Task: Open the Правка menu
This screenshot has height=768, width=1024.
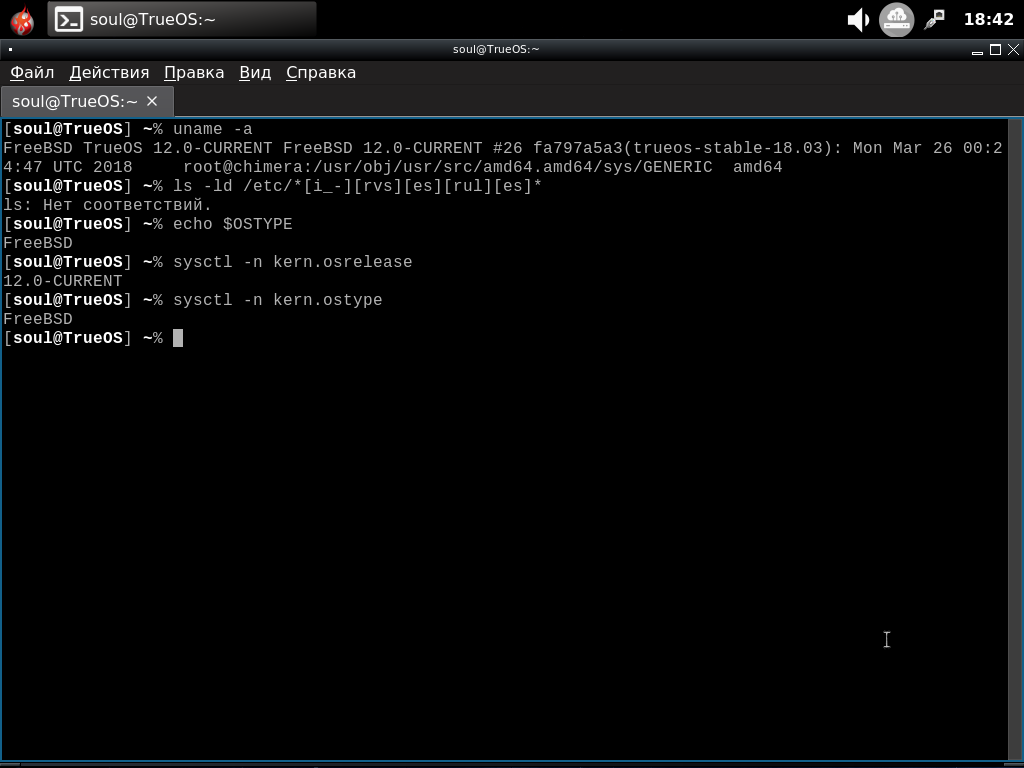Action: (194, 72)
